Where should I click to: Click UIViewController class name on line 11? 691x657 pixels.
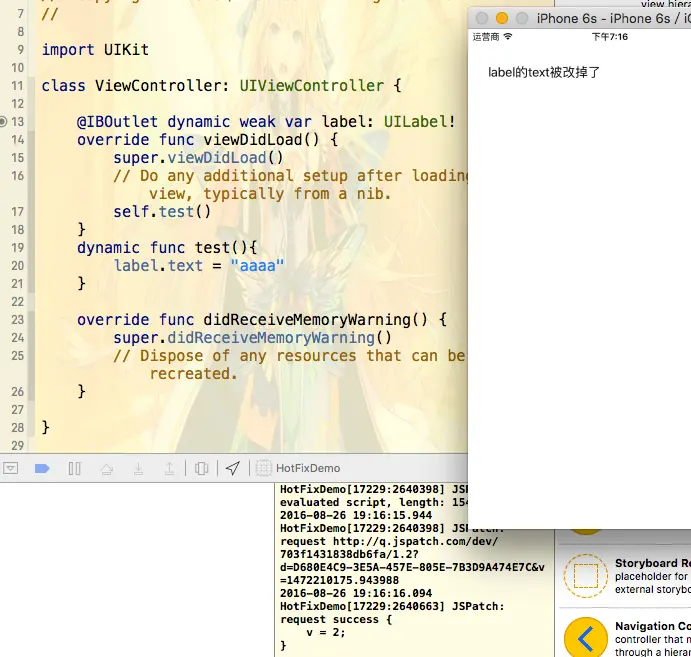click(x=312, y=85)
